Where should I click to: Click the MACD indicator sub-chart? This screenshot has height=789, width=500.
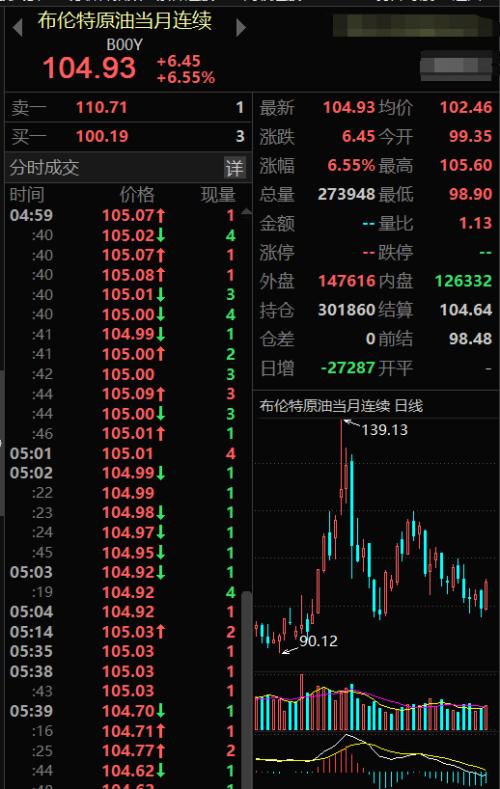375,761
